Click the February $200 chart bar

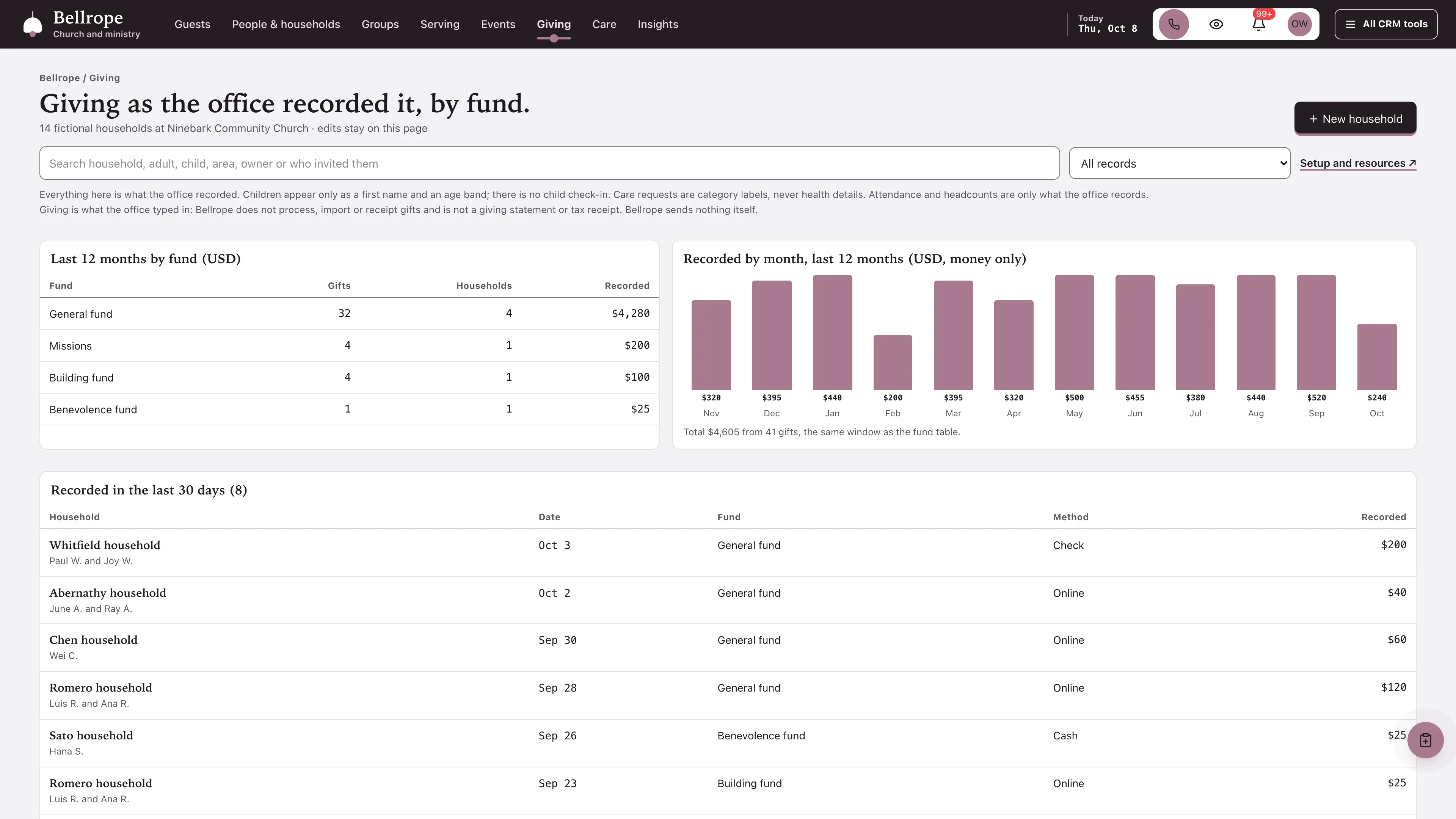point(893,362)
